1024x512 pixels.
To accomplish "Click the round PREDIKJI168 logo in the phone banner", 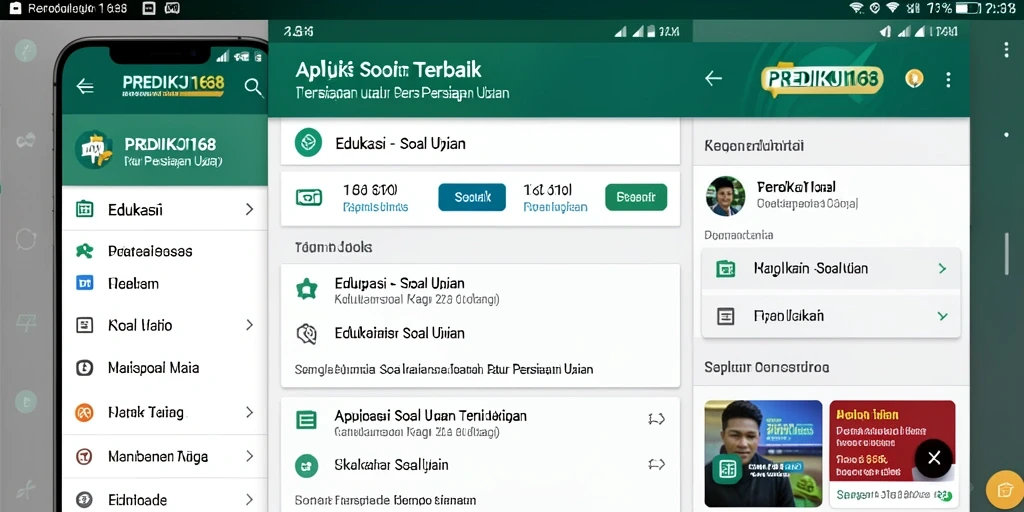I will pos(94,150).
